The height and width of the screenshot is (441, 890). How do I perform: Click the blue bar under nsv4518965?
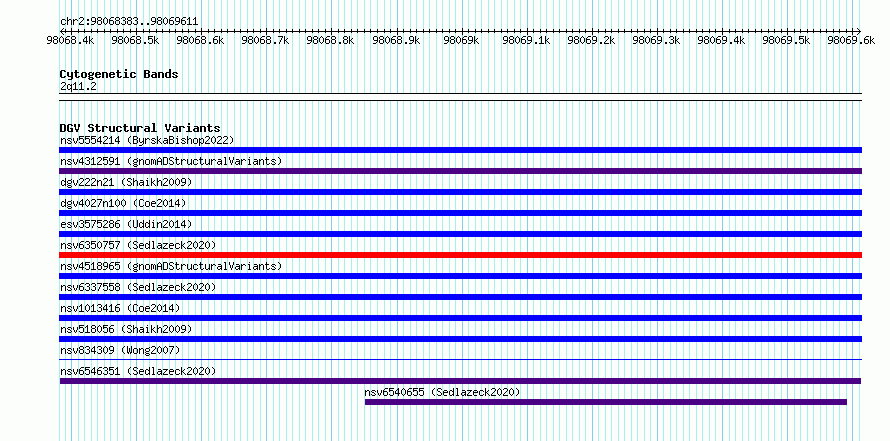pyautogui.click(x=461, y=276)
